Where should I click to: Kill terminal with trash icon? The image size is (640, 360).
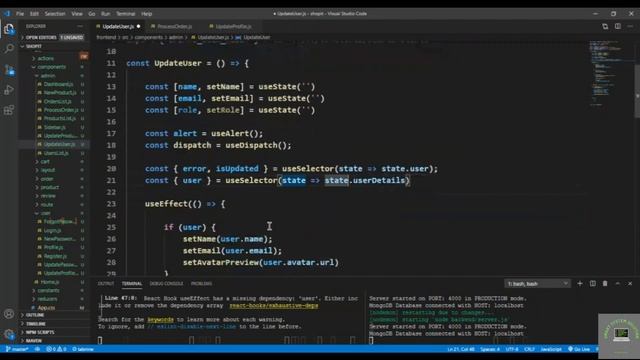(x=605, y=283)
